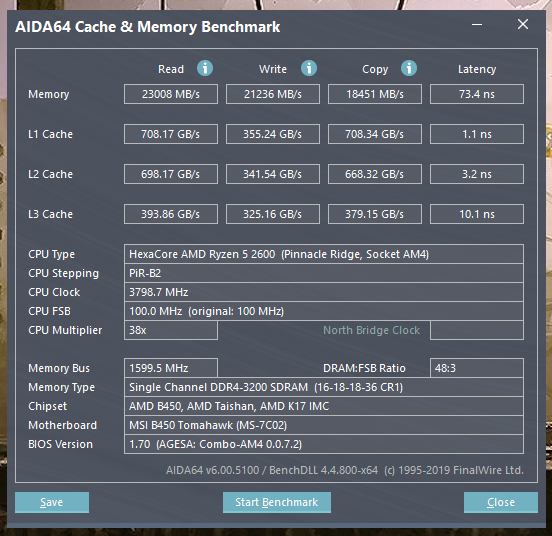Click L3 Cache latency 10.1 ns
This screenshot has height=536, width=552.
click(477, 214)
